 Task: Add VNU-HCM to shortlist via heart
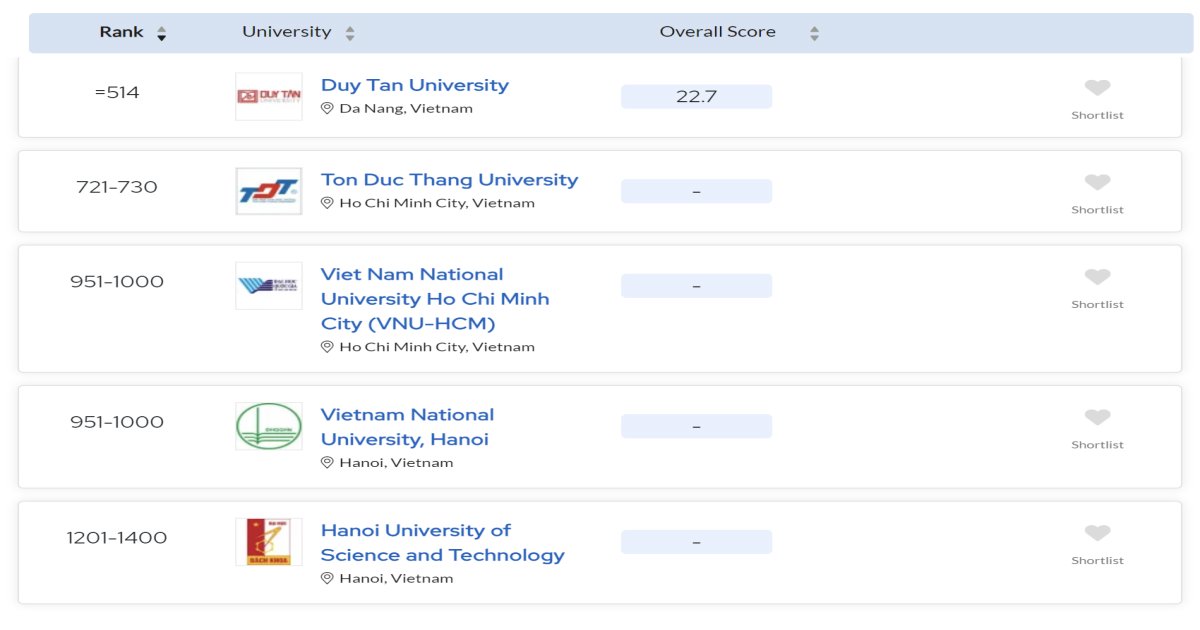point(1097,277)
